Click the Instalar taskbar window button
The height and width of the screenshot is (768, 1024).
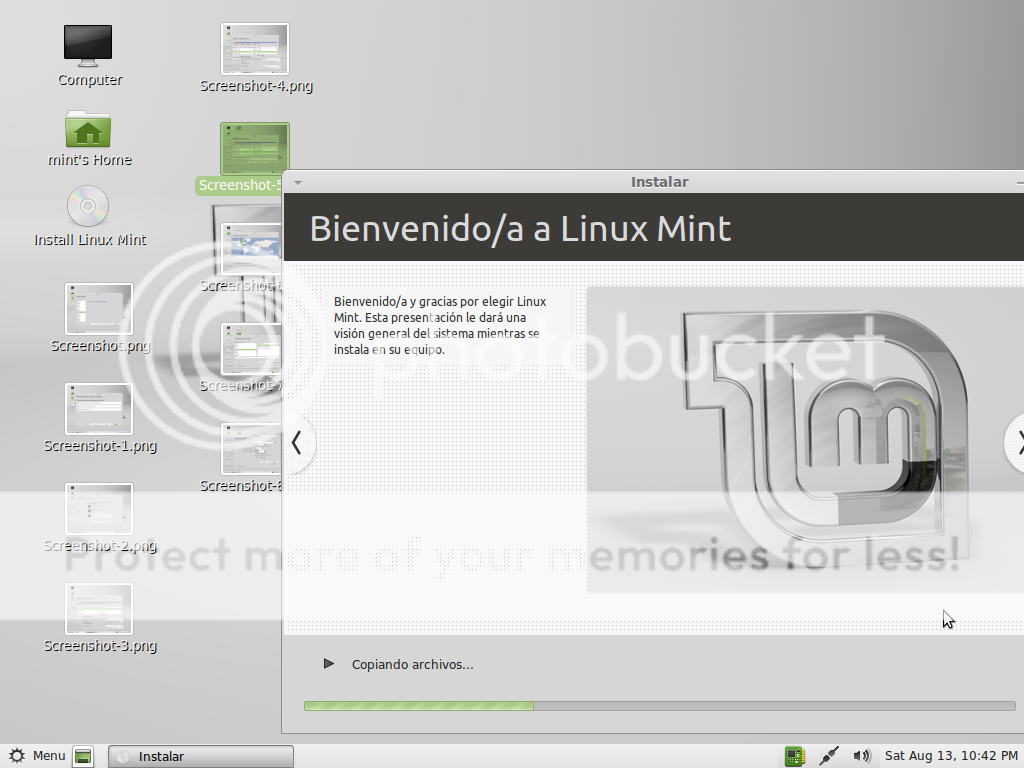click(201, 756)
